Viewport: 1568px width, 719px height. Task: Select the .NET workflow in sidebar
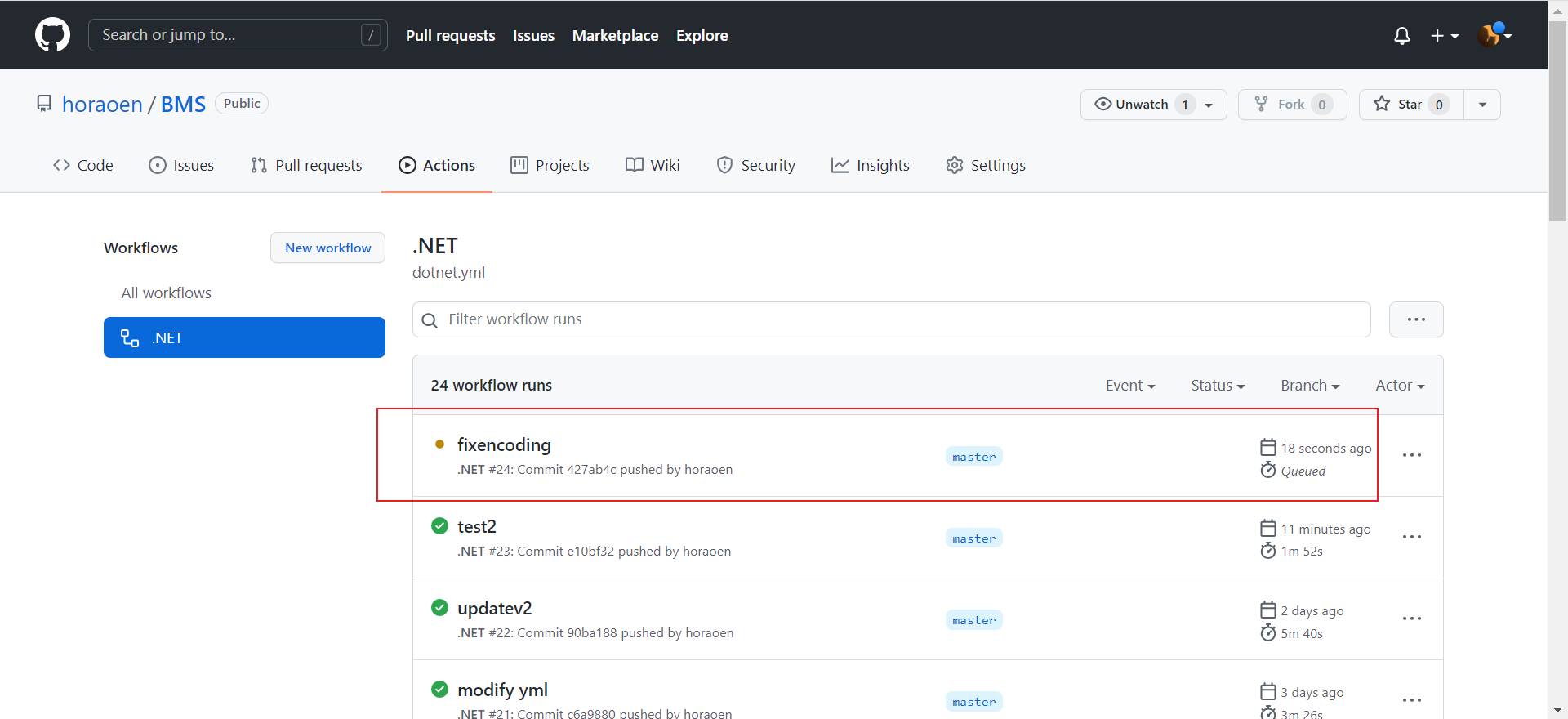click(x=244, y=337)
